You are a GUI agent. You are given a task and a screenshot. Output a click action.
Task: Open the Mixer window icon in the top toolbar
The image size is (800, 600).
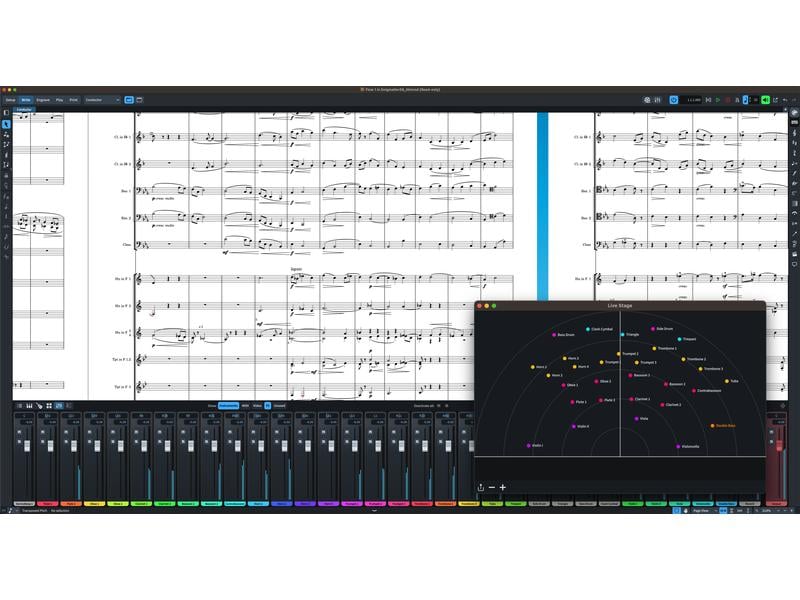pos(658,100)
